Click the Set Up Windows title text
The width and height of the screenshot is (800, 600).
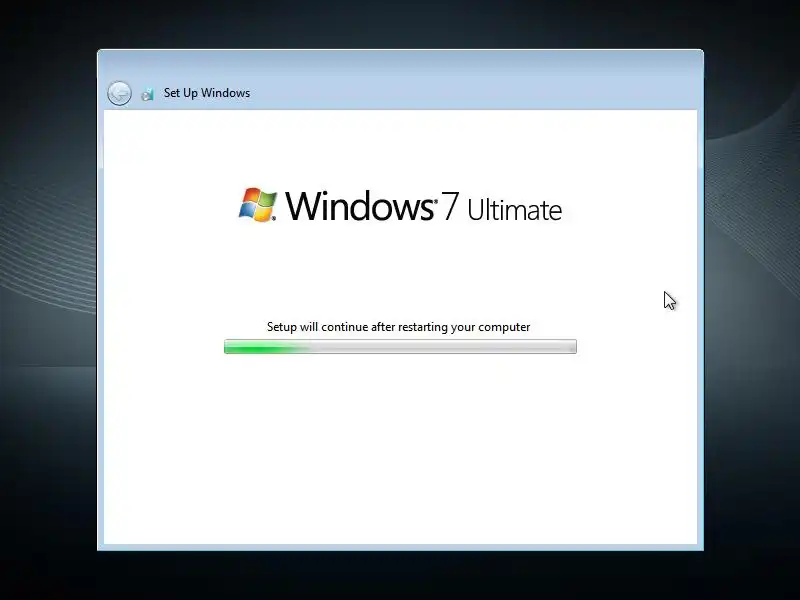click(x=207, y=93)
